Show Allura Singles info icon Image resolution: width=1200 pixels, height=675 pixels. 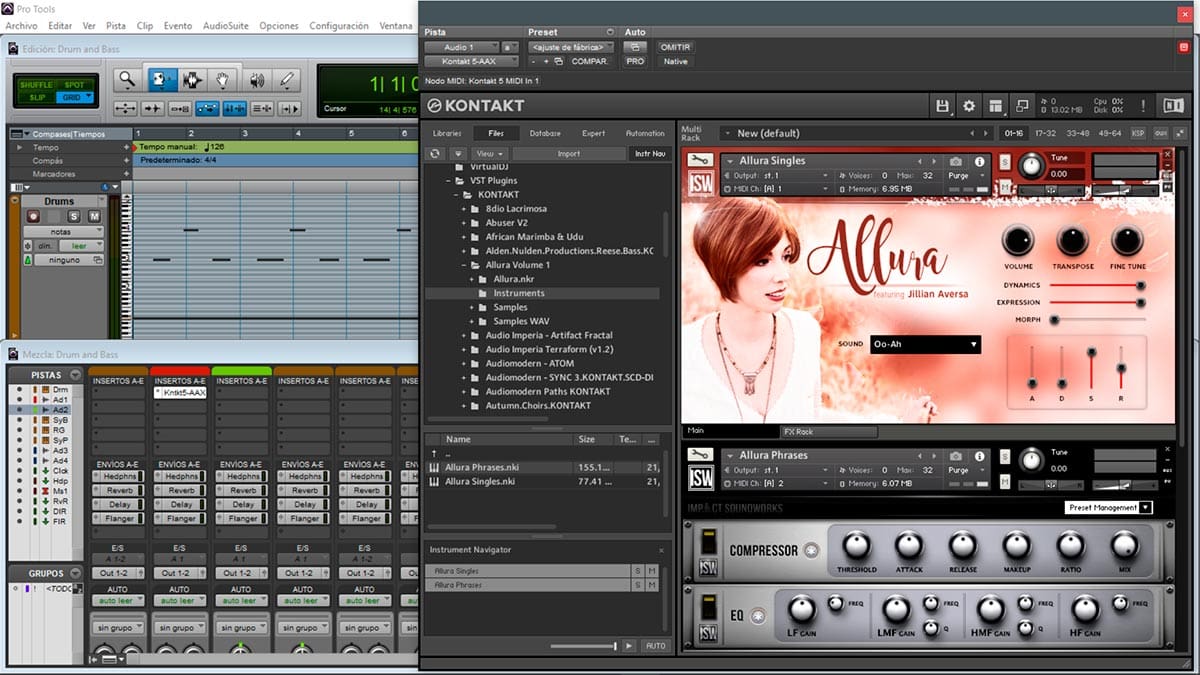[x=979, y=161]
